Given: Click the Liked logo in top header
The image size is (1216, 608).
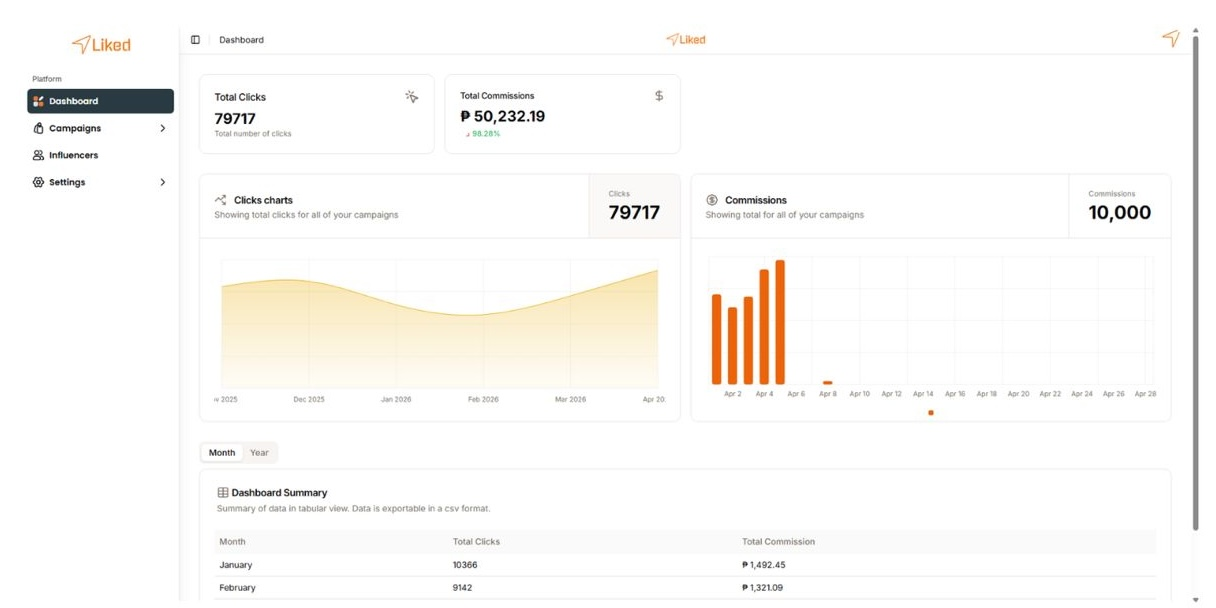Looking at the screenshot, I should pyautogui.click(x=686, y=40).
